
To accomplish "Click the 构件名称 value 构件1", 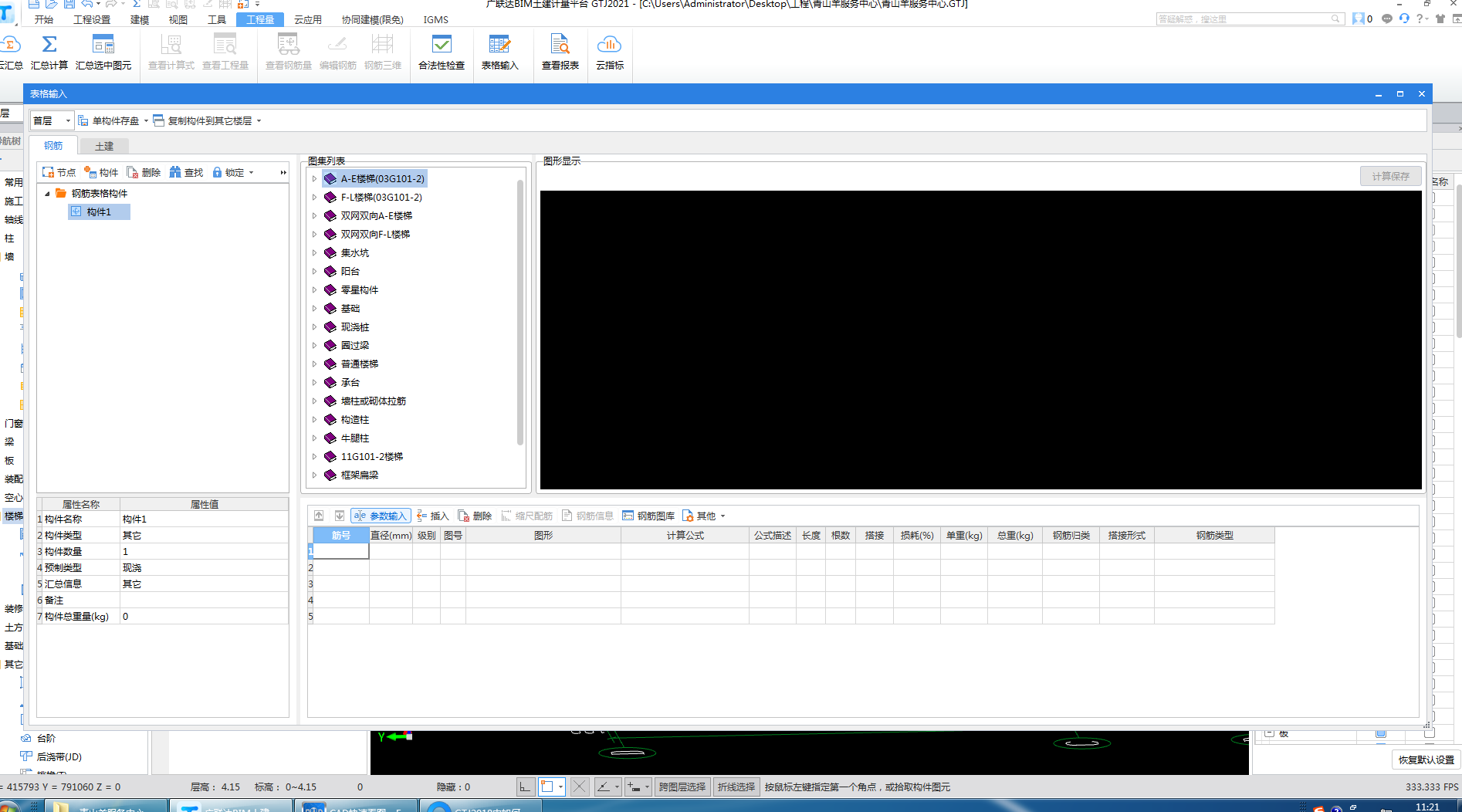I will pos(204,519).
